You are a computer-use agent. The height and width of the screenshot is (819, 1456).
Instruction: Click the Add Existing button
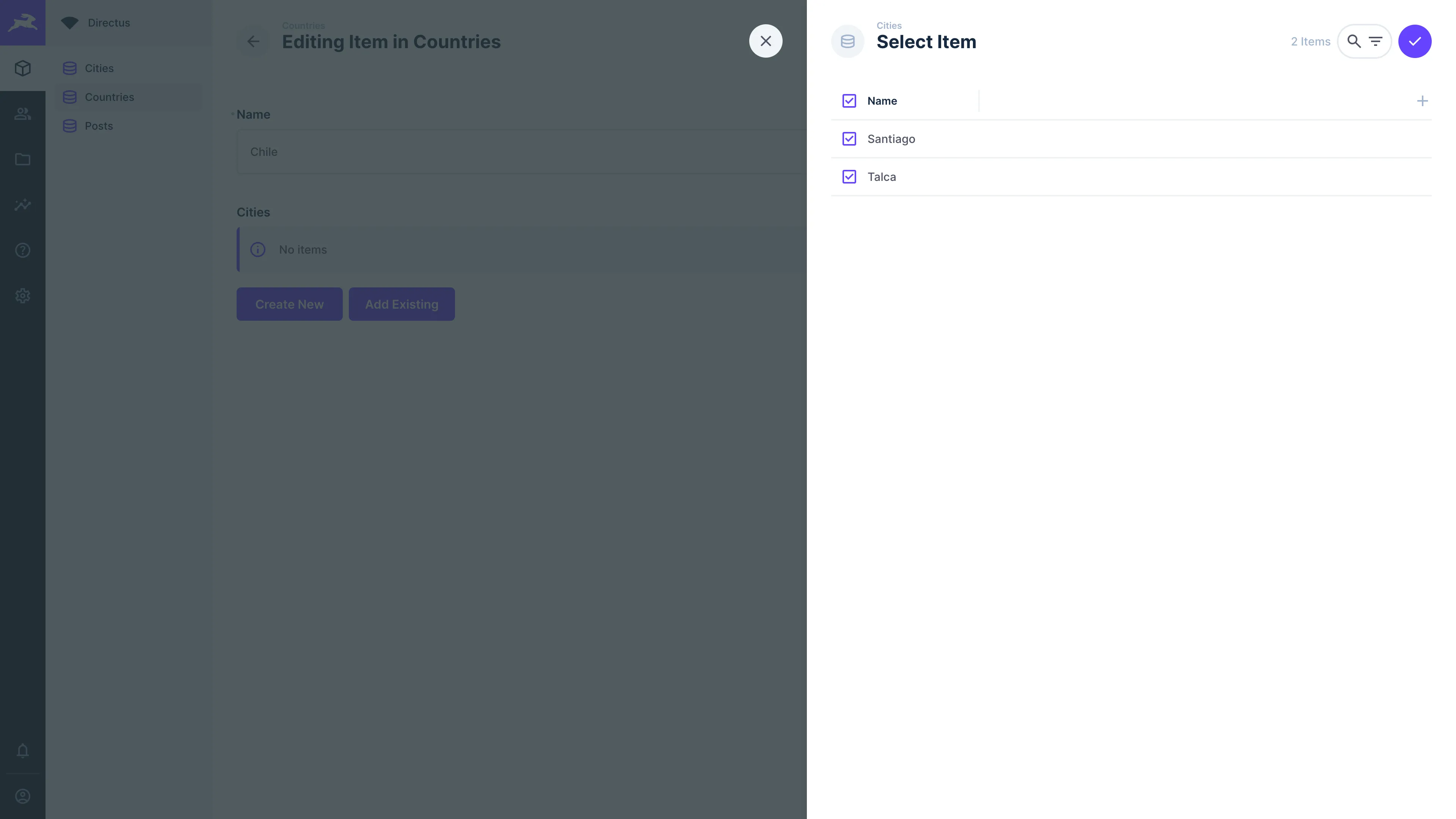pos(401,304)
